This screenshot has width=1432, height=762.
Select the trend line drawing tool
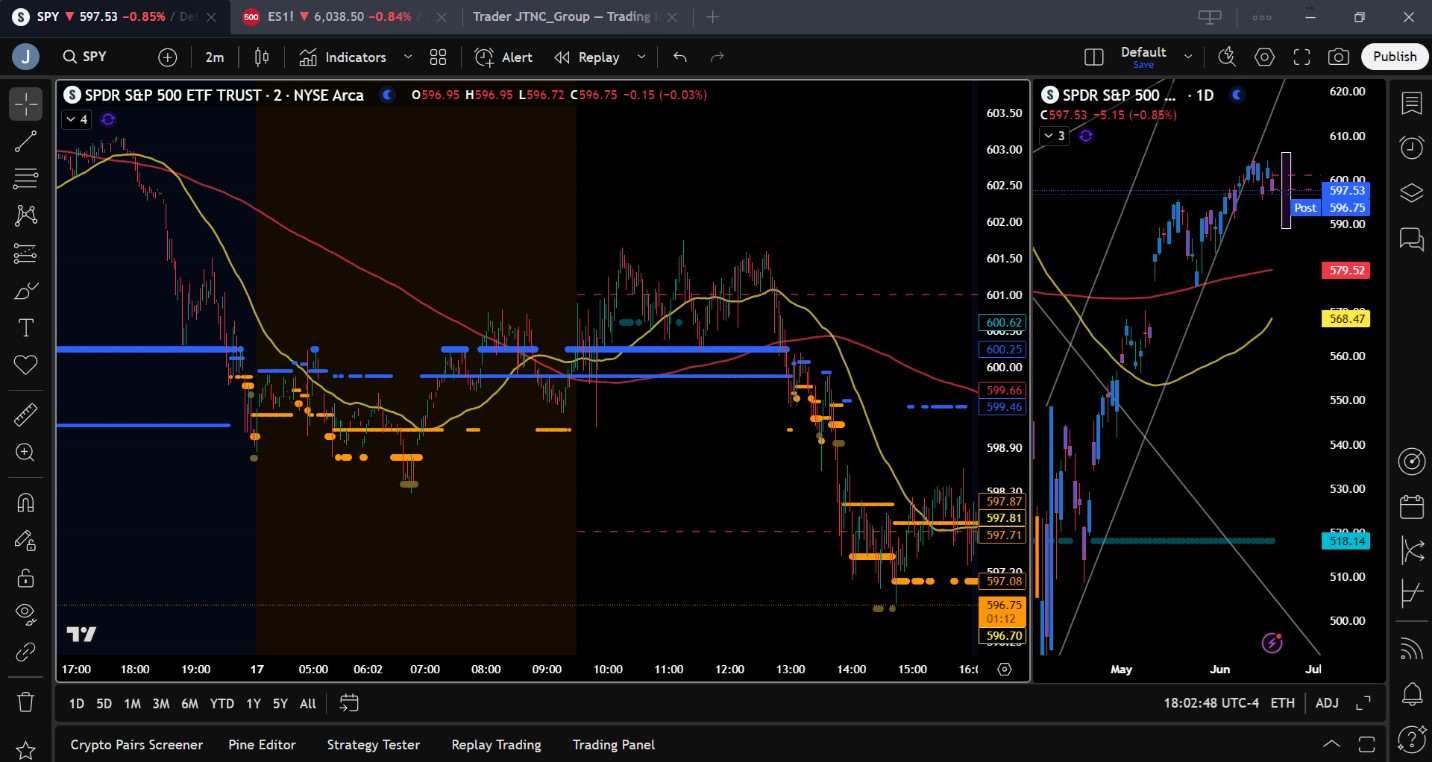click(x=26, y=141)
